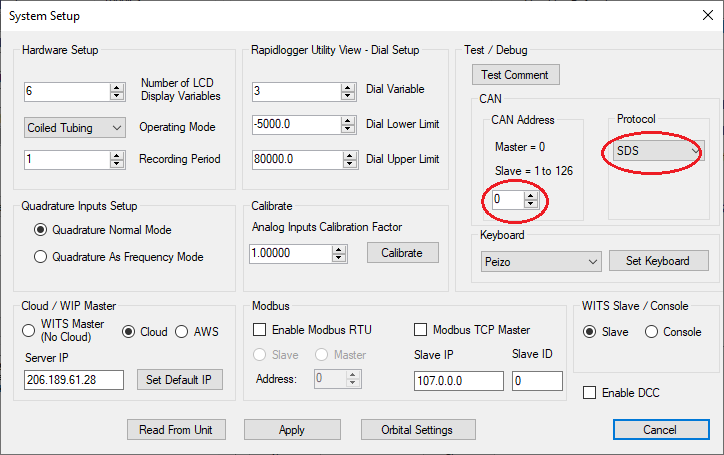
Task: Click the Server IP input field
Action: [x=74, y=380]
